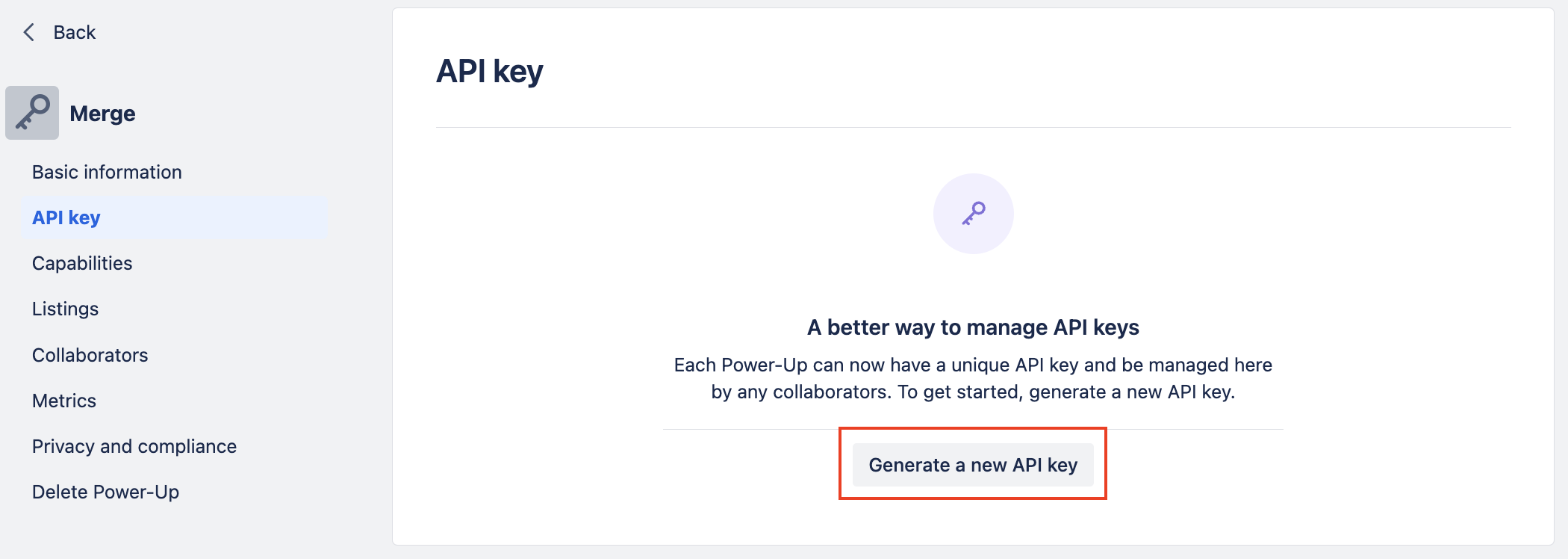The image size is (1568, 559).
Task: Click the API key page heading
Action: 489,72
